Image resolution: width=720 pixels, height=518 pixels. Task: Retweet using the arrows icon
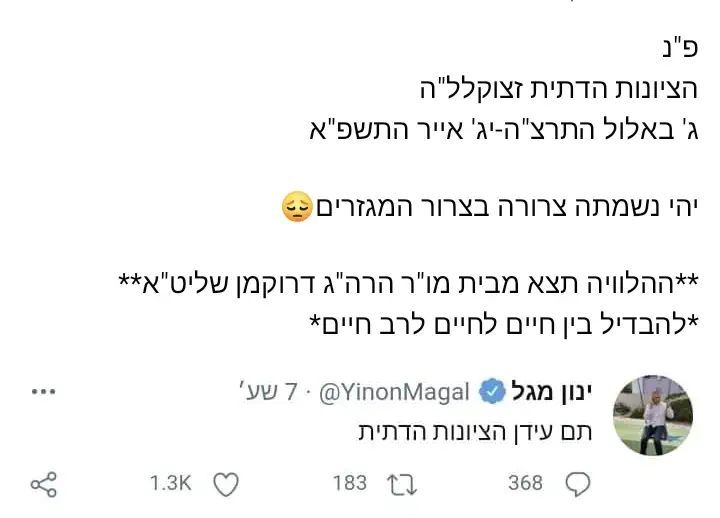tap(401, 485)
